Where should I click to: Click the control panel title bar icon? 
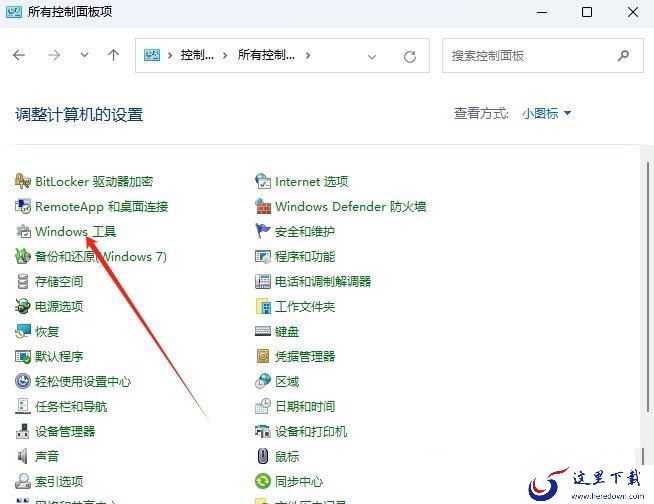tap(13, 12)
